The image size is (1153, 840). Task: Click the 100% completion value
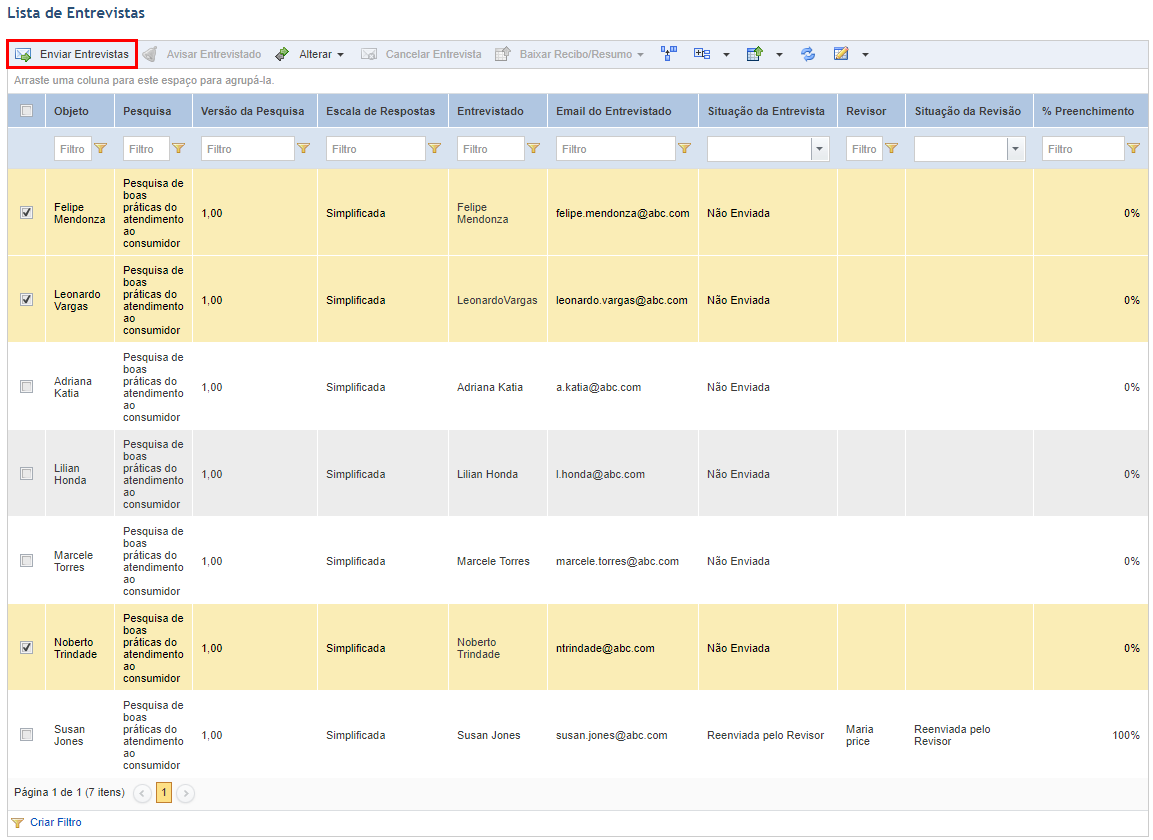1126,735
